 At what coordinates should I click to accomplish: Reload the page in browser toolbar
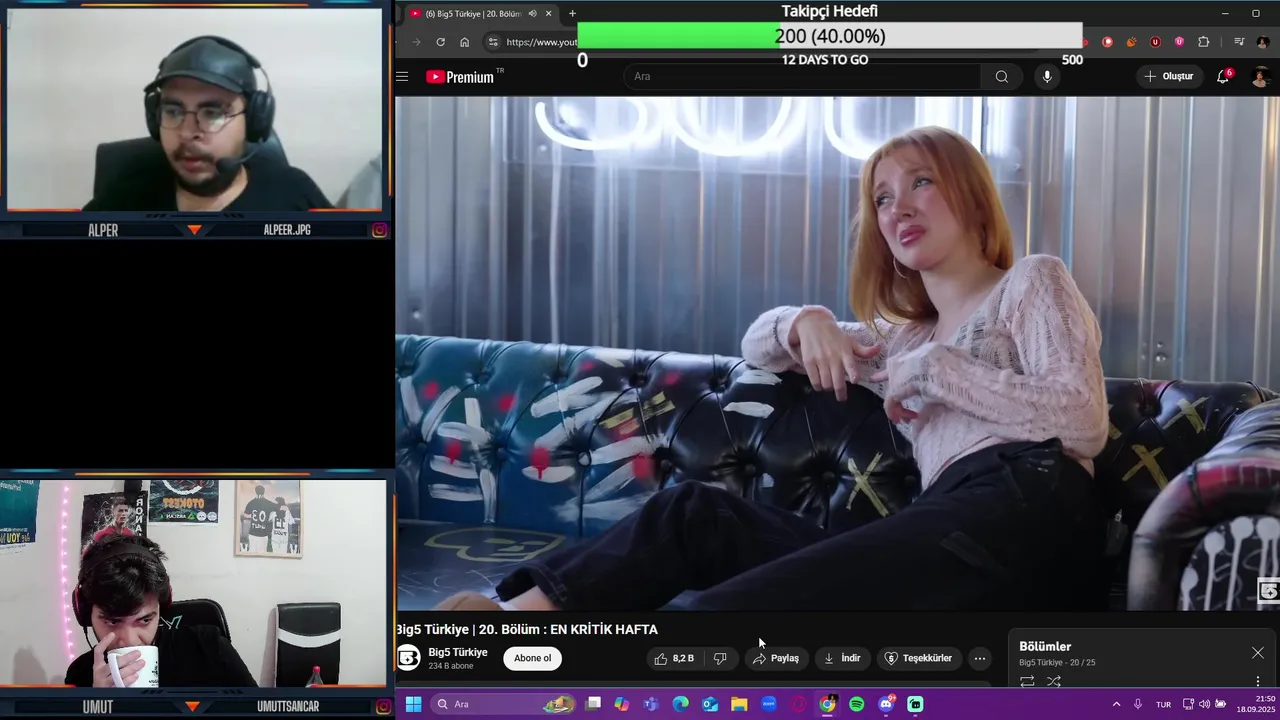pyautogui.click(x=440, y=42)
